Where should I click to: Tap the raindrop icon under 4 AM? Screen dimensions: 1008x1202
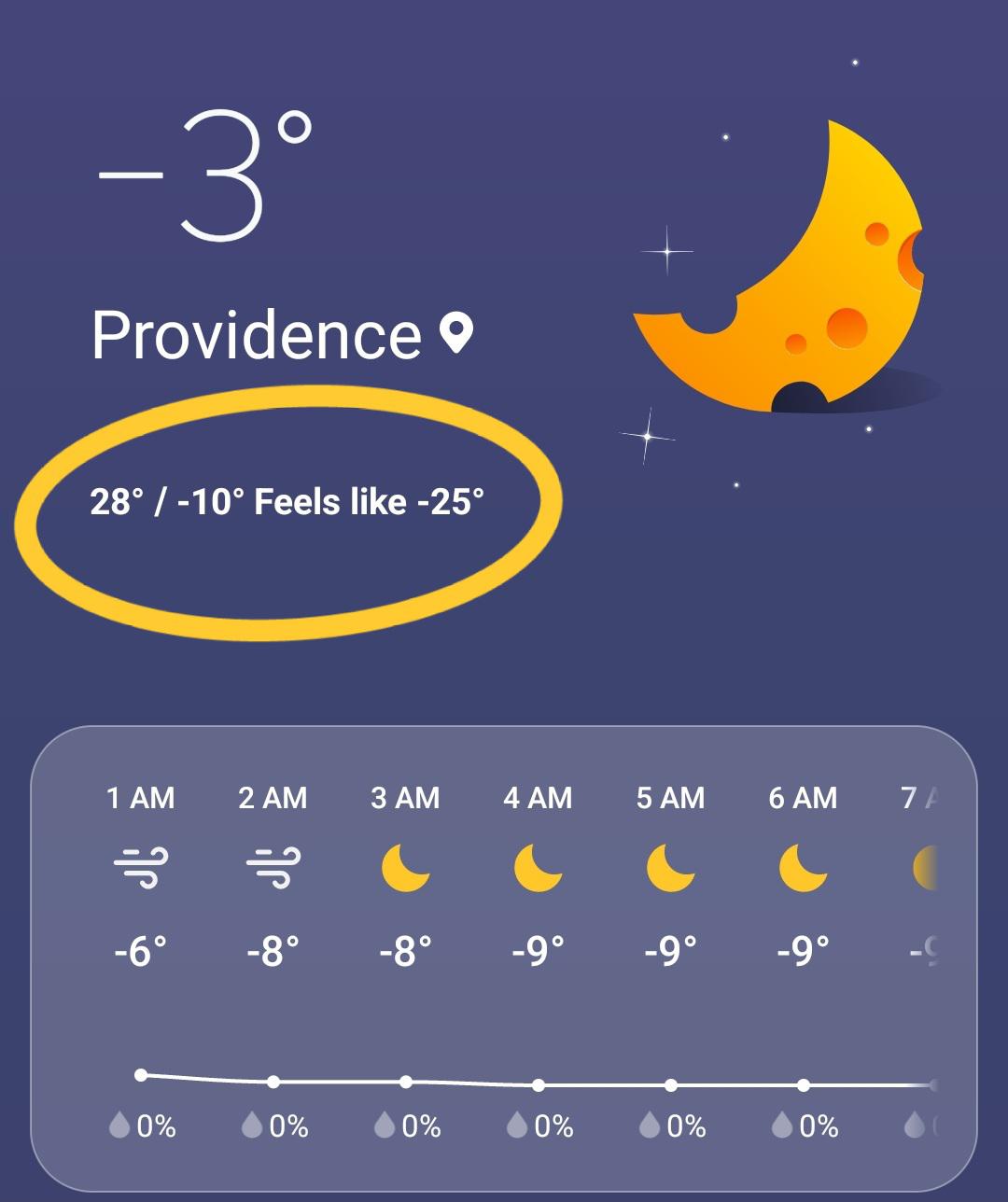[517, 1125]
